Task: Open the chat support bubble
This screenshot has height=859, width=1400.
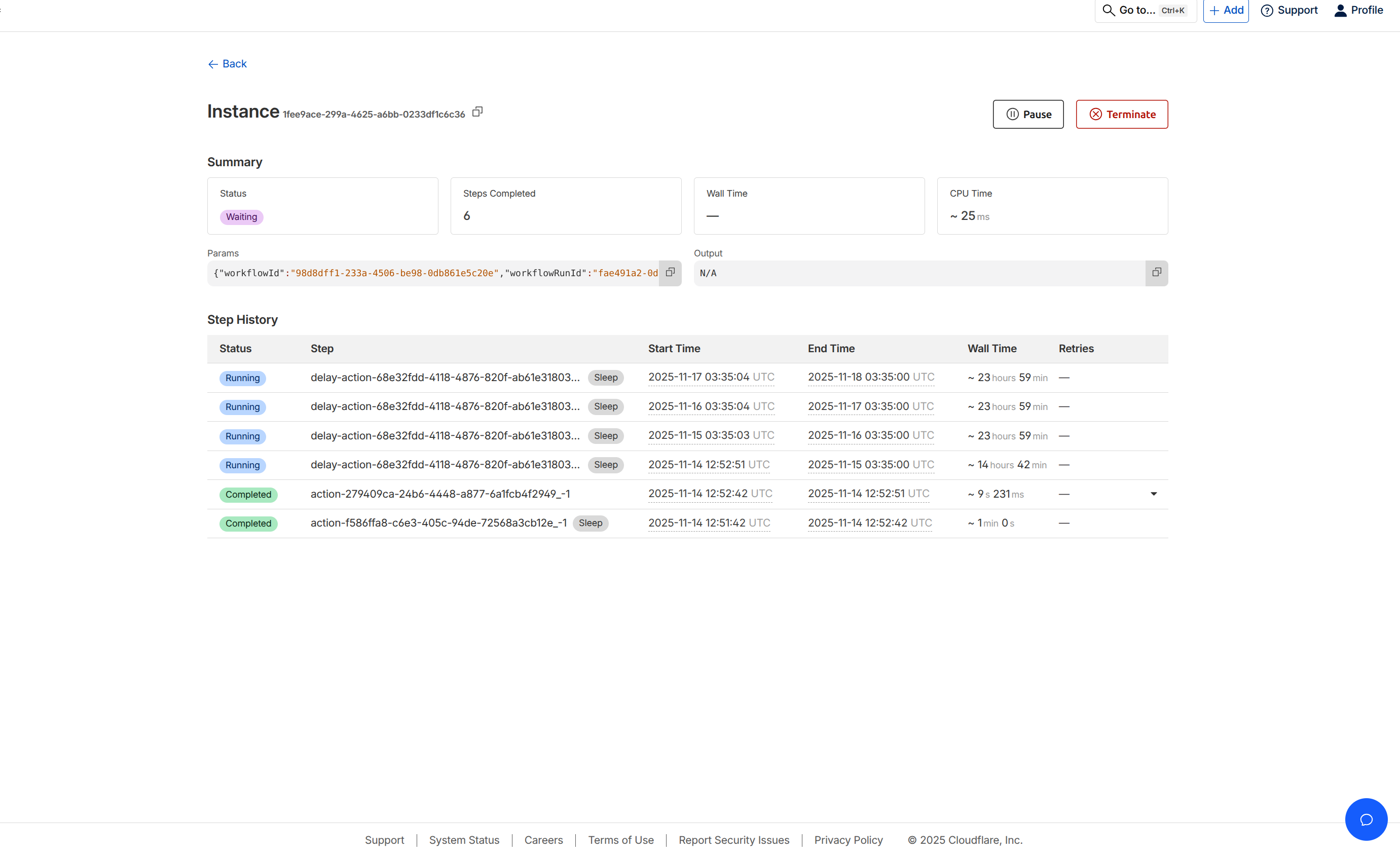Action: pos(1366,818)
